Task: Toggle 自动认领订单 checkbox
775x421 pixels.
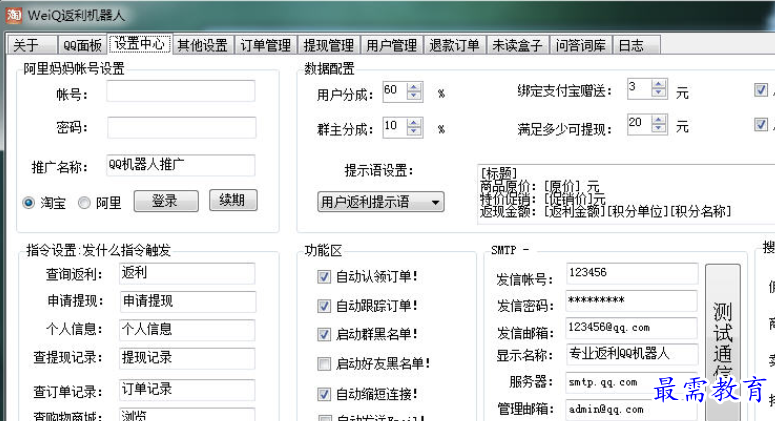Action: point(324,277)
